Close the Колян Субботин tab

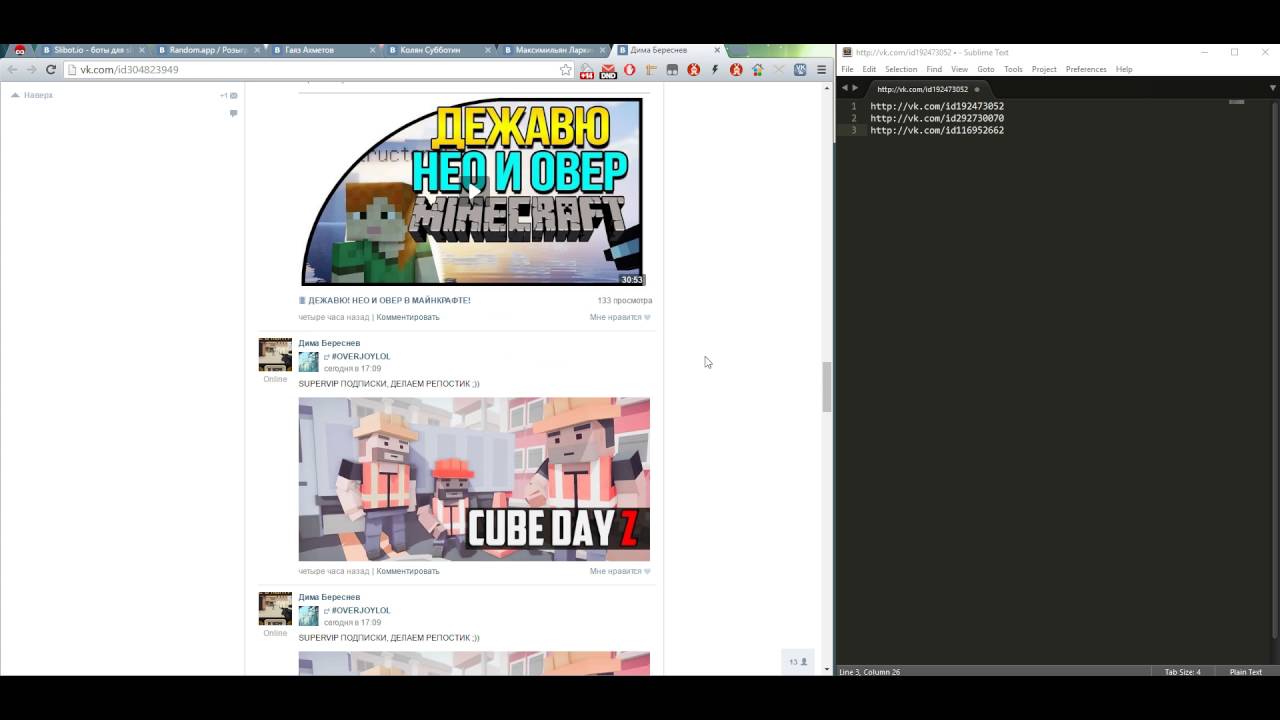pyautogui.click(x=488, y=50)
